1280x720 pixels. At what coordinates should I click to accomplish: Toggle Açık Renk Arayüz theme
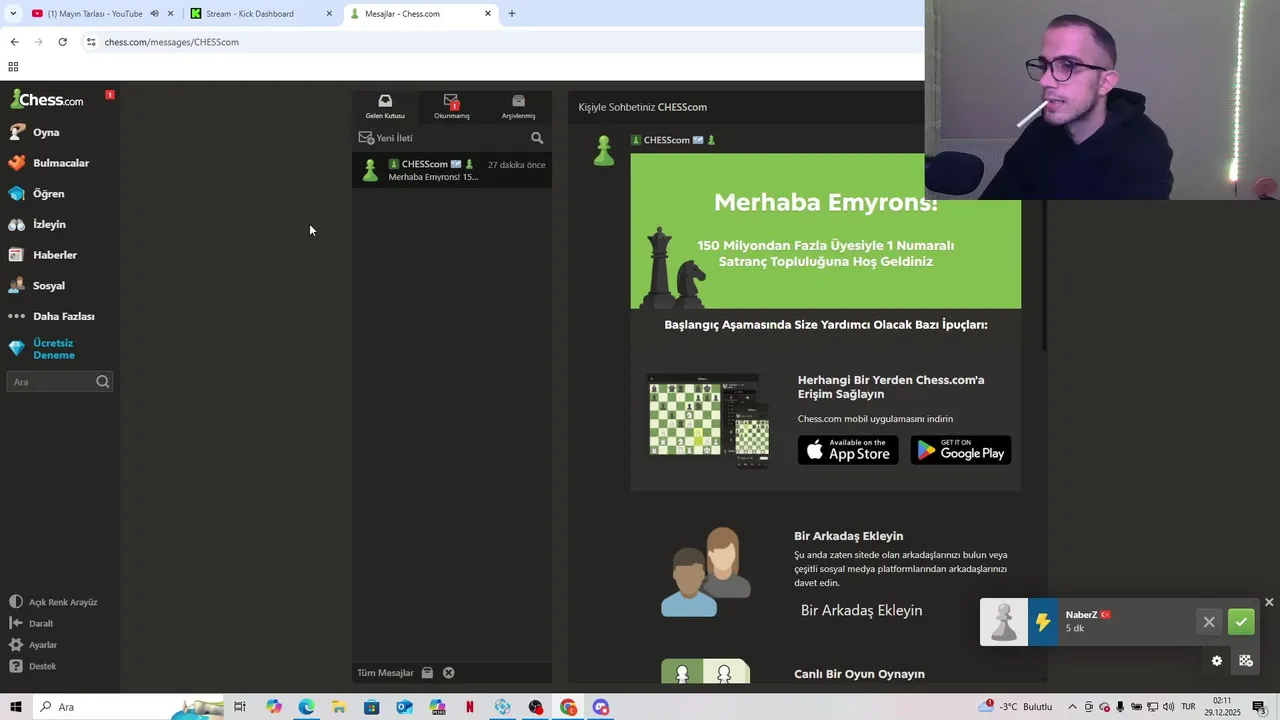(53, 602)
